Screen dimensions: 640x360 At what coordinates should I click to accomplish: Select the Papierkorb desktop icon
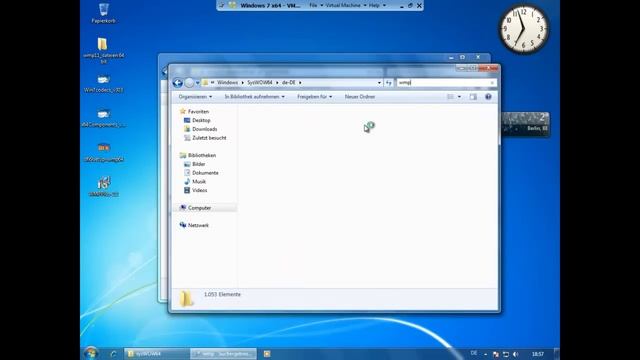[x=103, y=13]
